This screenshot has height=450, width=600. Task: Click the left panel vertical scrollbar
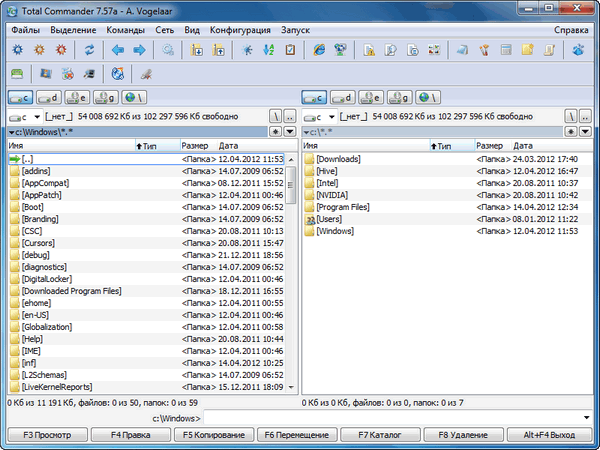pos(291,270)
